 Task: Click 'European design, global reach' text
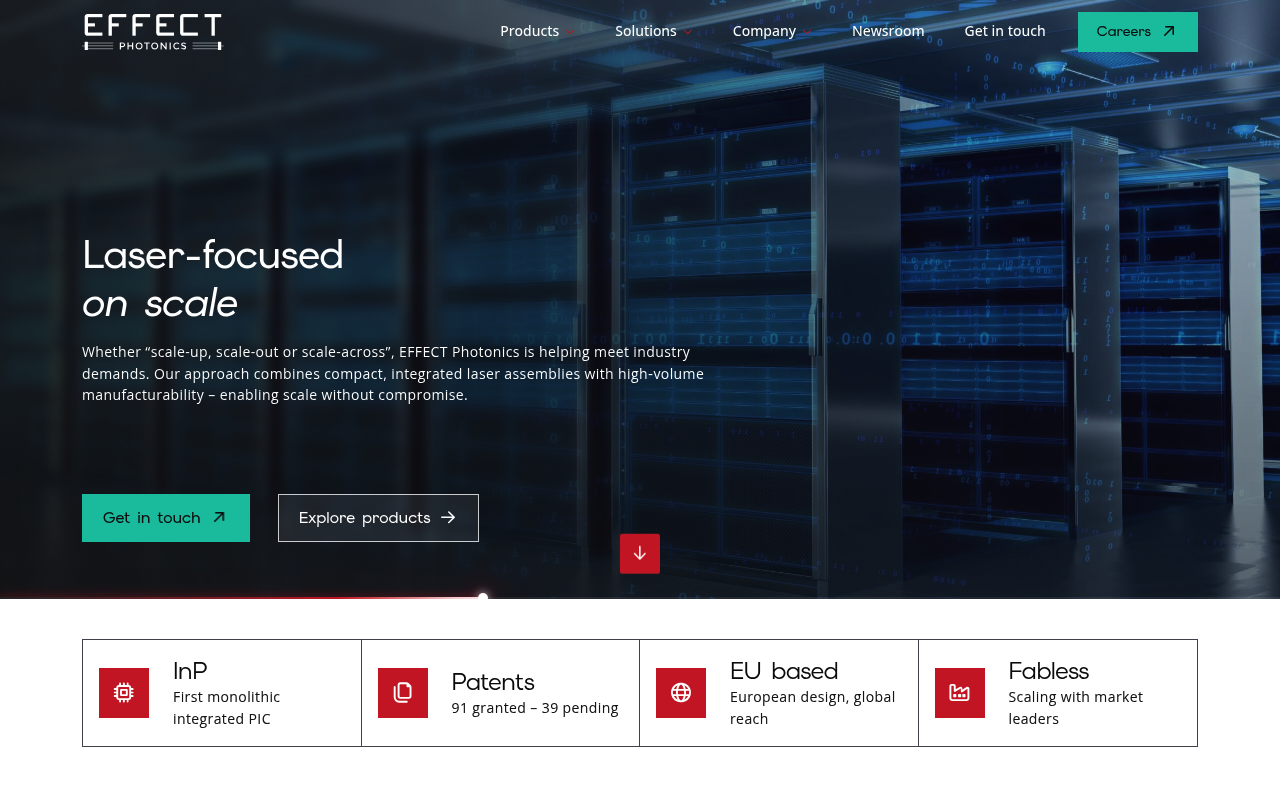[813, 708]
